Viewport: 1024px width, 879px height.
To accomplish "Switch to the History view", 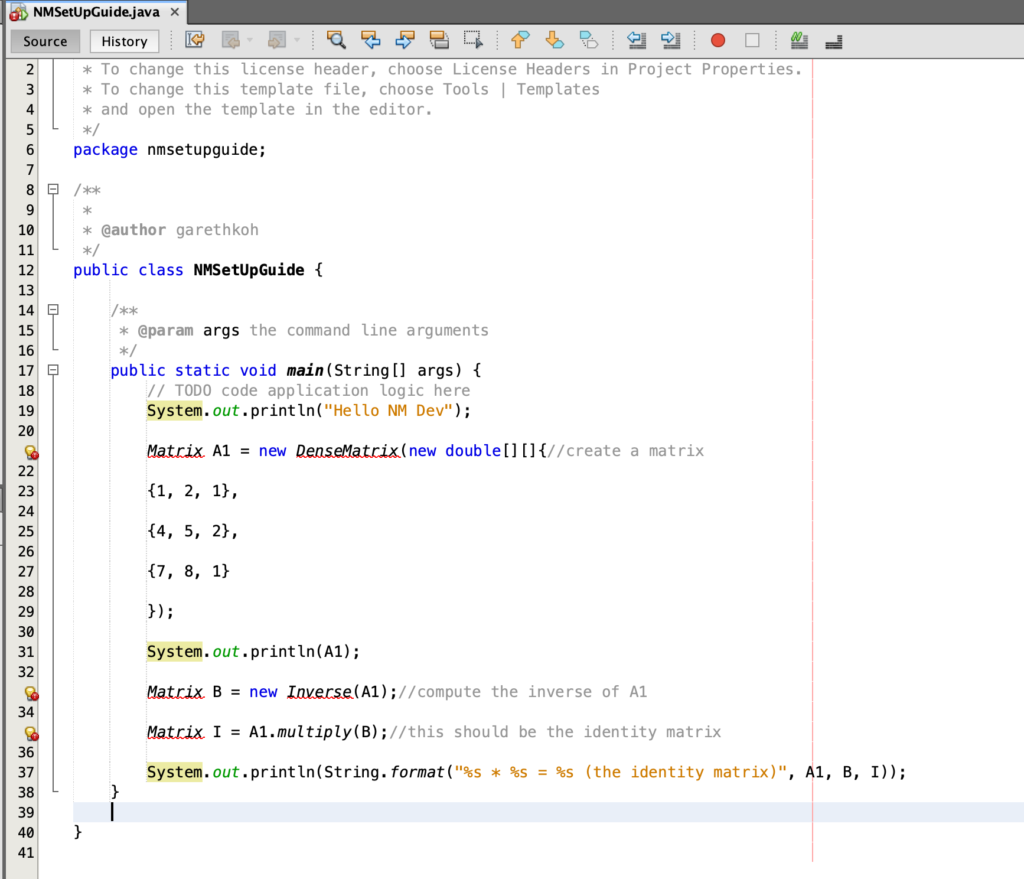I will (x=123, y=41).
